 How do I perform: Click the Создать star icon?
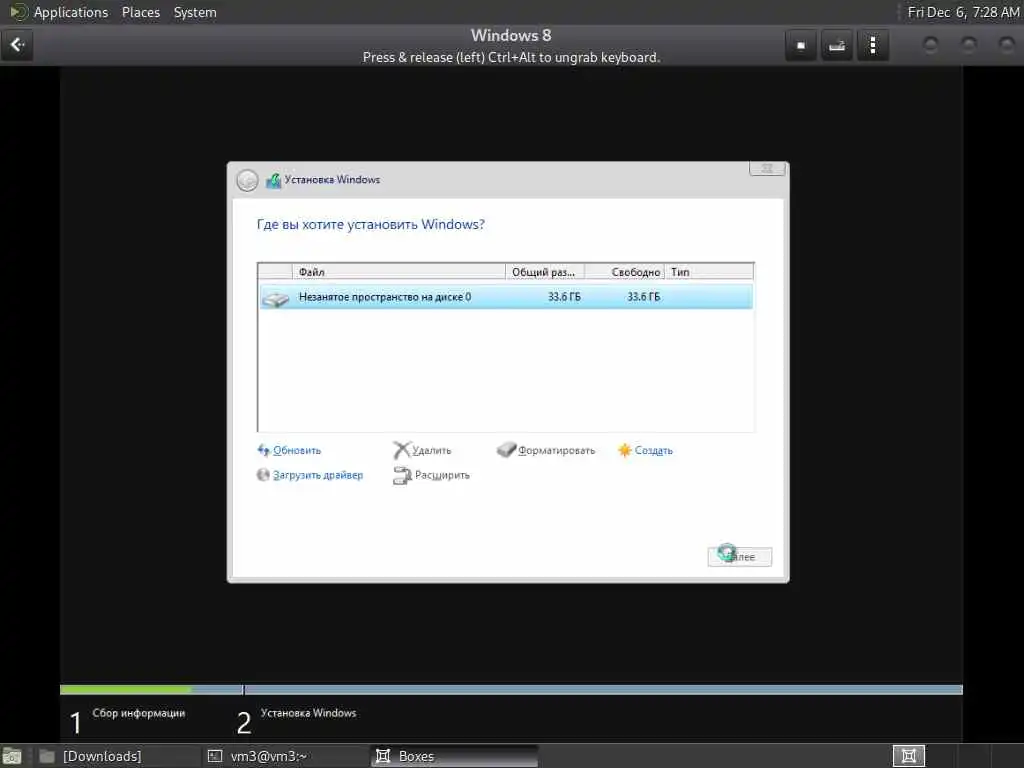point(625,450)
